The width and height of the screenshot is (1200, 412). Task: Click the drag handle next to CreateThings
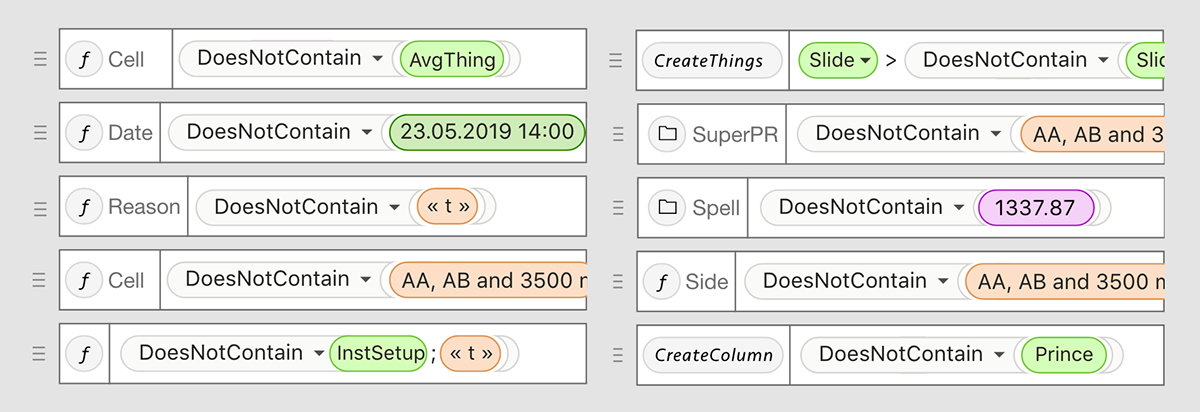coord(616,60)
